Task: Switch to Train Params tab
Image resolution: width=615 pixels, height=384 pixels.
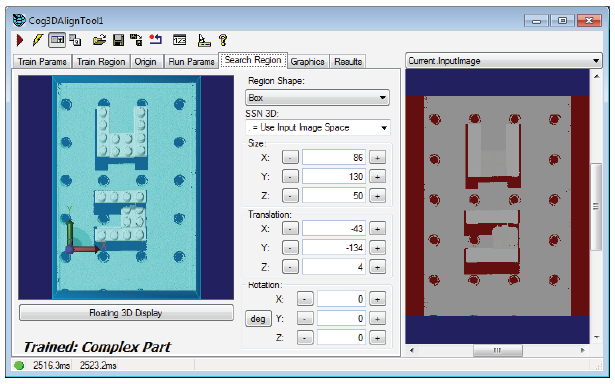Action: (42, 62)
